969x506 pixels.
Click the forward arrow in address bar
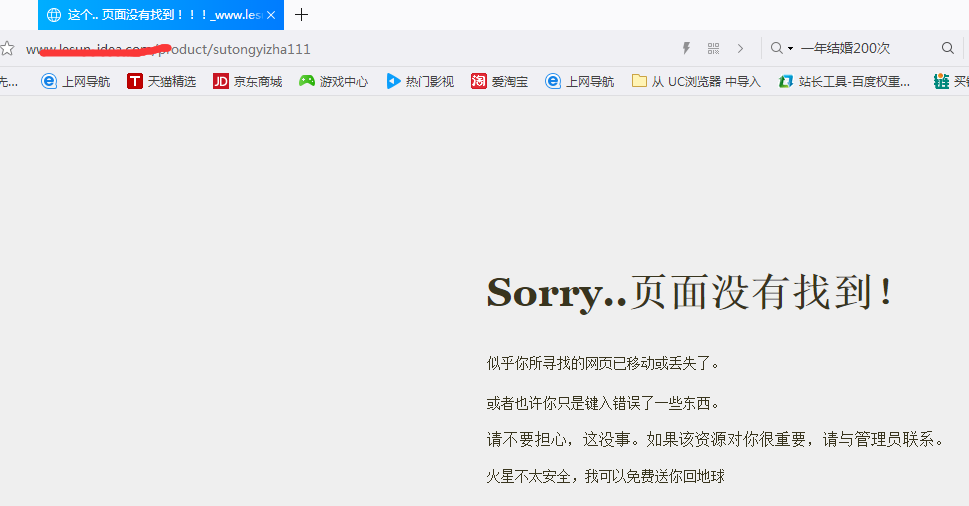(x=740, y=48)
